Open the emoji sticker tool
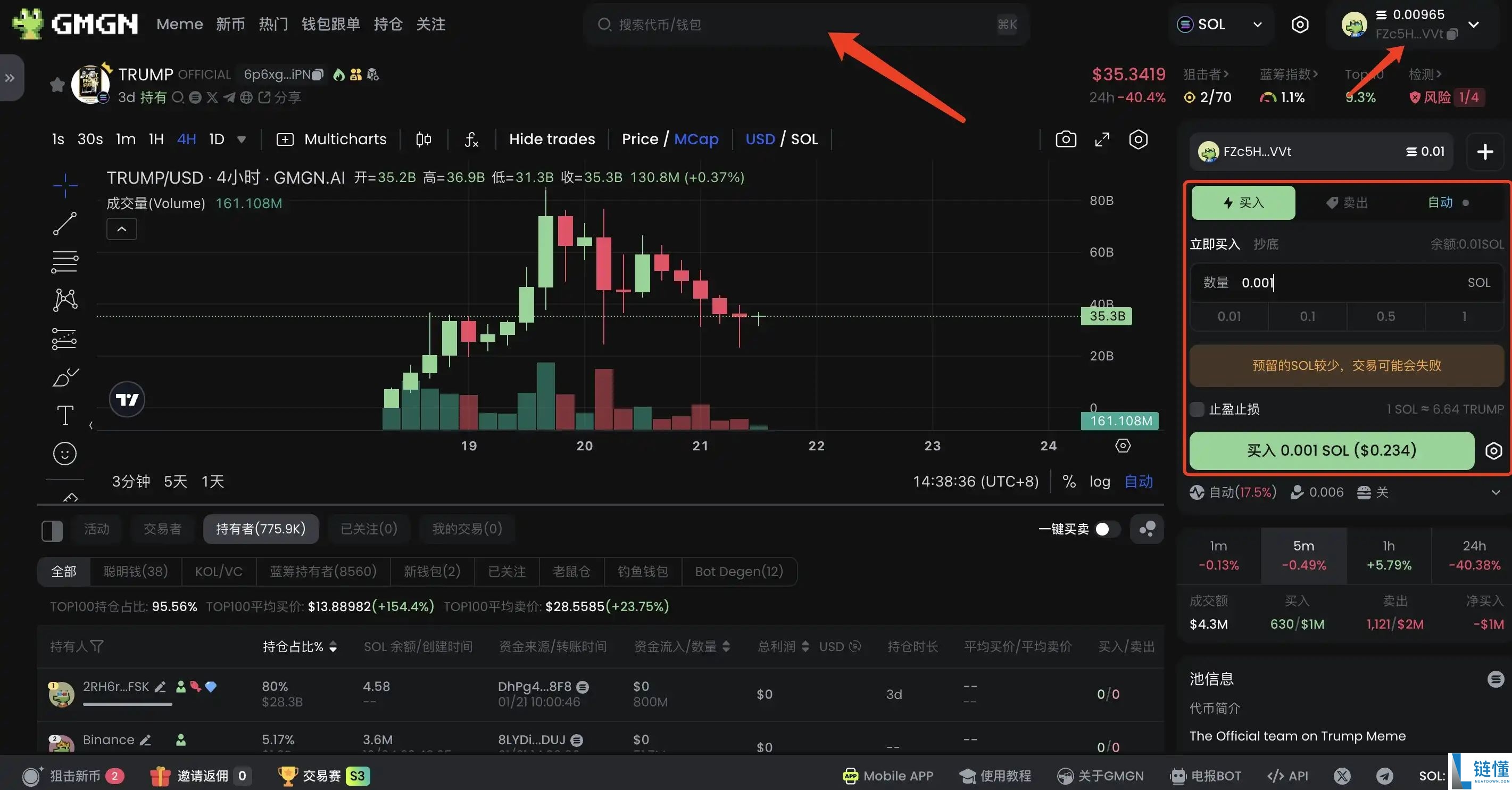Viewport: 1512px width, 790px height. [64, 454]
